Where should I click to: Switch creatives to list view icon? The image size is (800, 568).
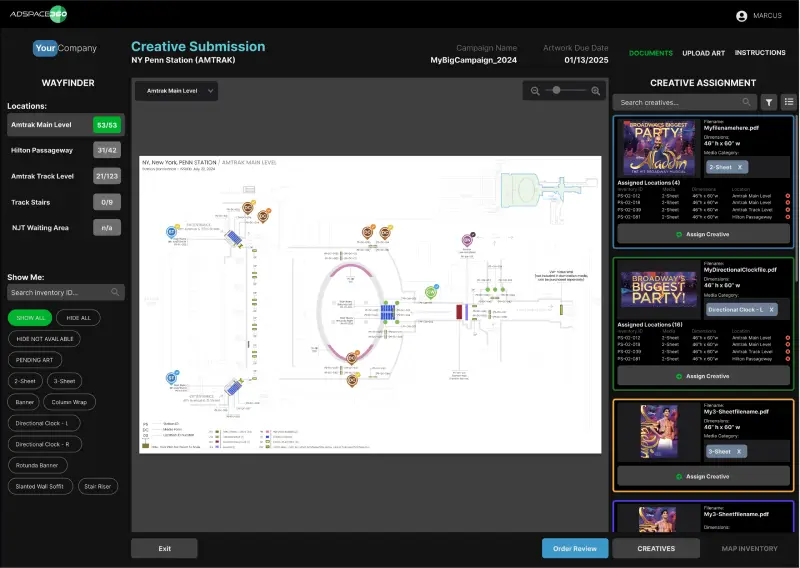point(788,102)
